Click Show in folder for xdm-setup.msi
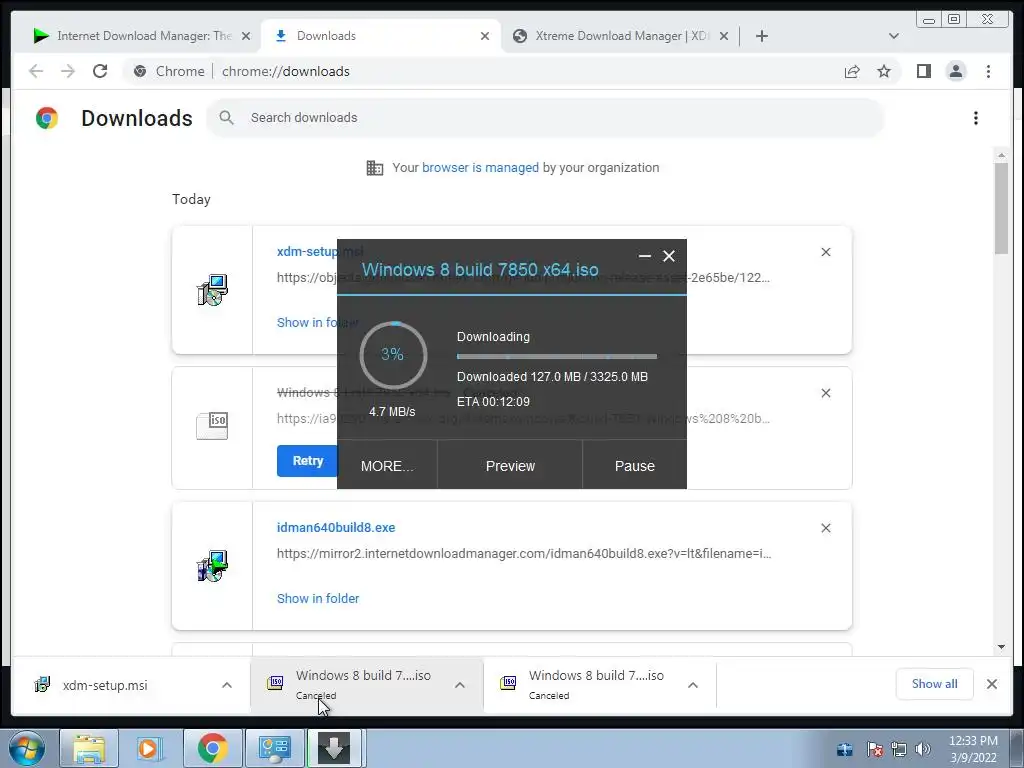The height and width of the screenshot is (768, 1024). [x=317, y=323]
